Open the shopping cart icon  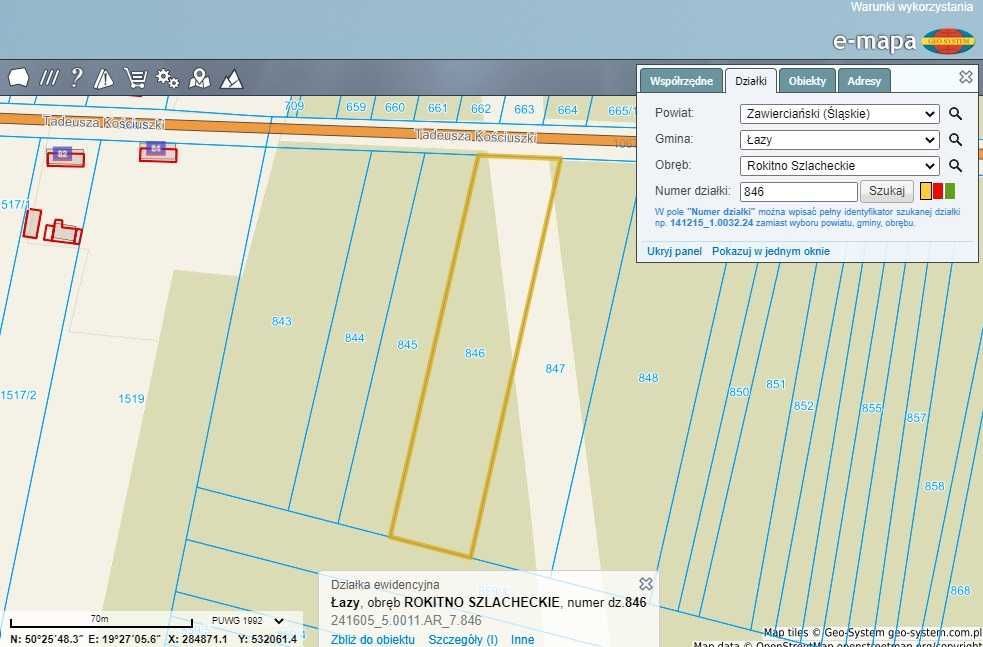(135, 78)
